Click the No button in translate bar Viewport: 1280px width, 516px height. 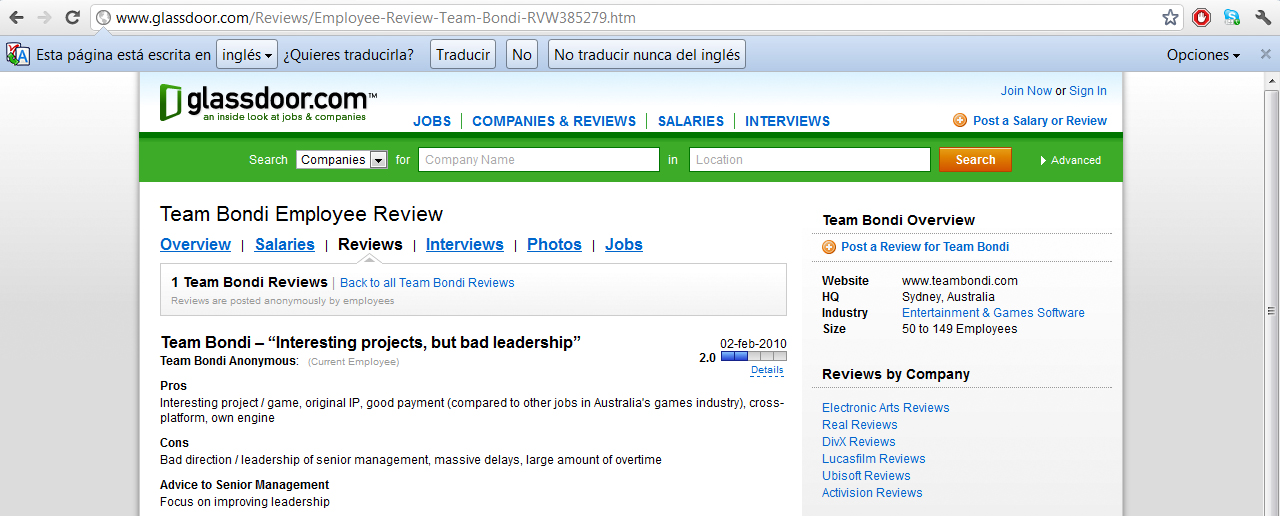[522, 55]
